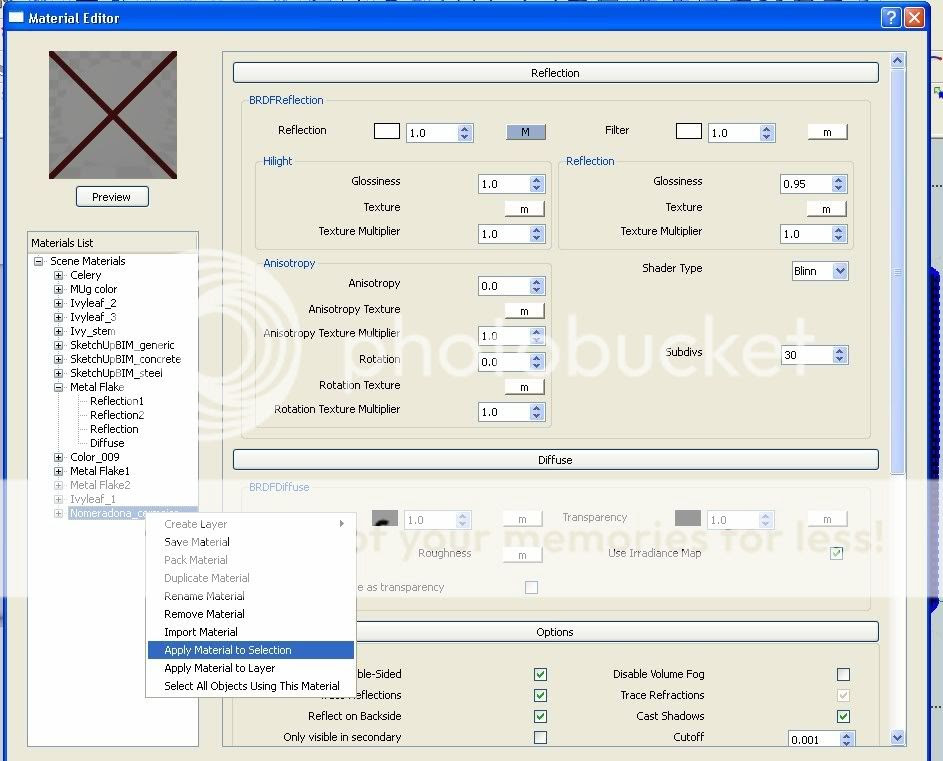The image size is (943, 761).
Task: Click the Reflection texture map M button
Action: [x=525, y=132]
